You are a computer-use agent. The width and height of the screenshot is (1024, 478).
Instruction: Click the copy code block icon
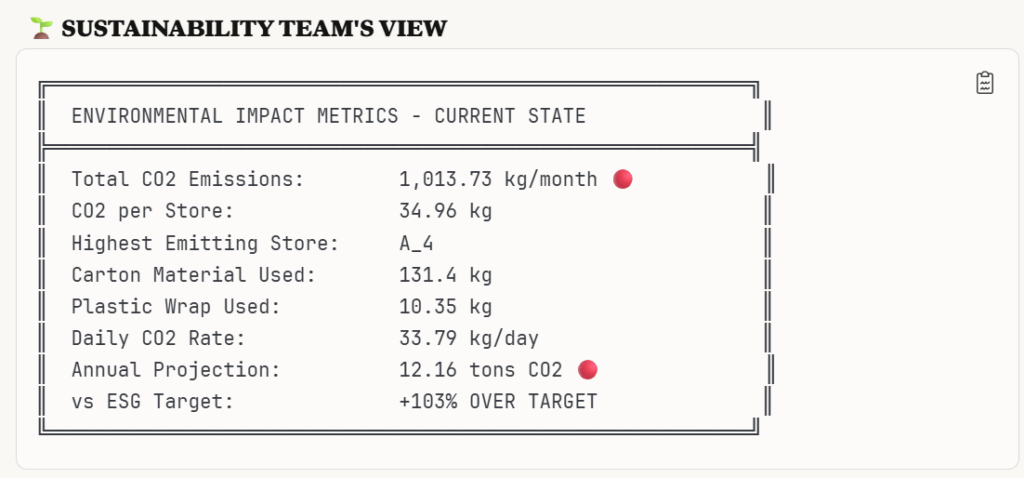coord(985,83)
